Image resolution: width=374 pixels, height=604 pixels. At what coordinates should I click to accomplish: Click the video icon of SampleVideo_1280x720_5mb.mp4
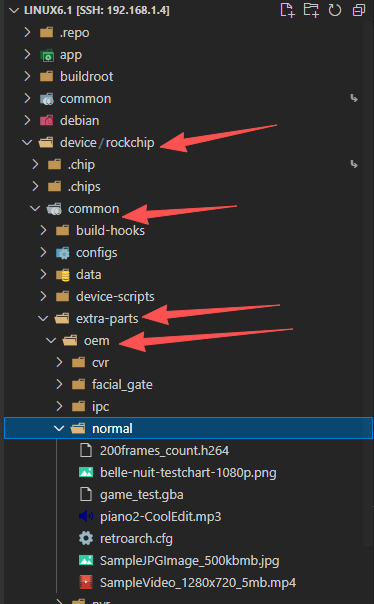point(86,582)
